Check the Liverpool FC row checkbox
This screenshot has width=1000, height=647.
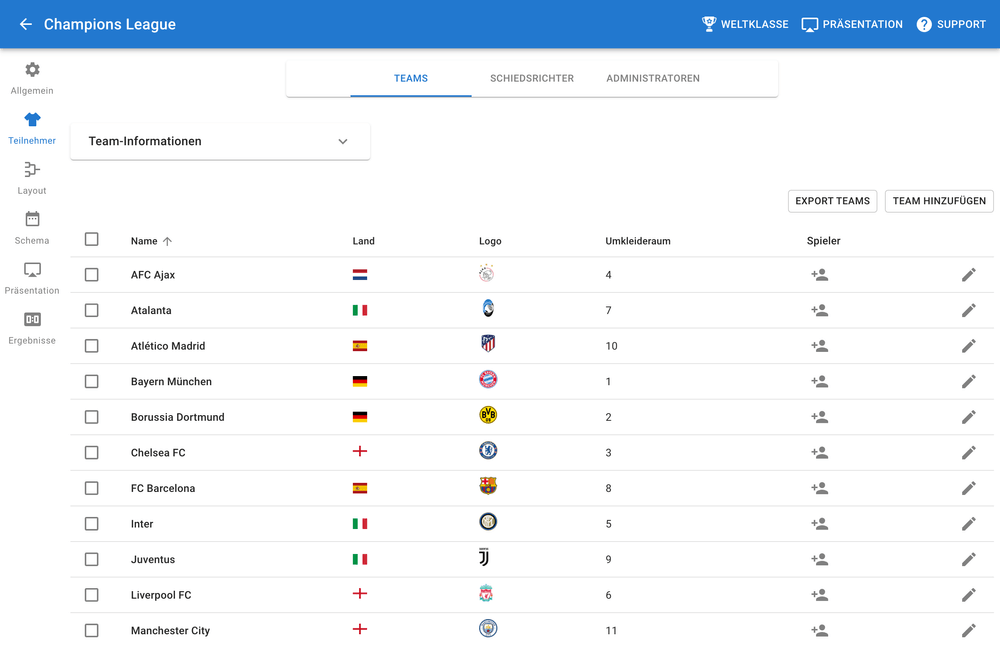(x=92, y=595)
